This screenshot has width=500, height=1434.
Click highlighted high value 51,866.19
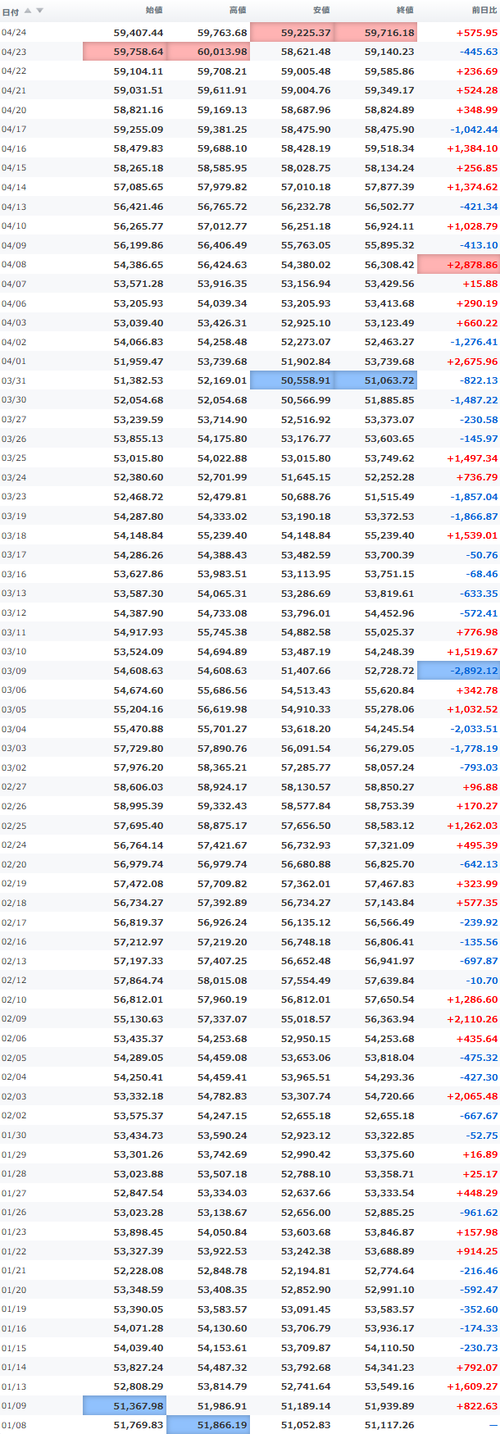tap(209, 1424)
